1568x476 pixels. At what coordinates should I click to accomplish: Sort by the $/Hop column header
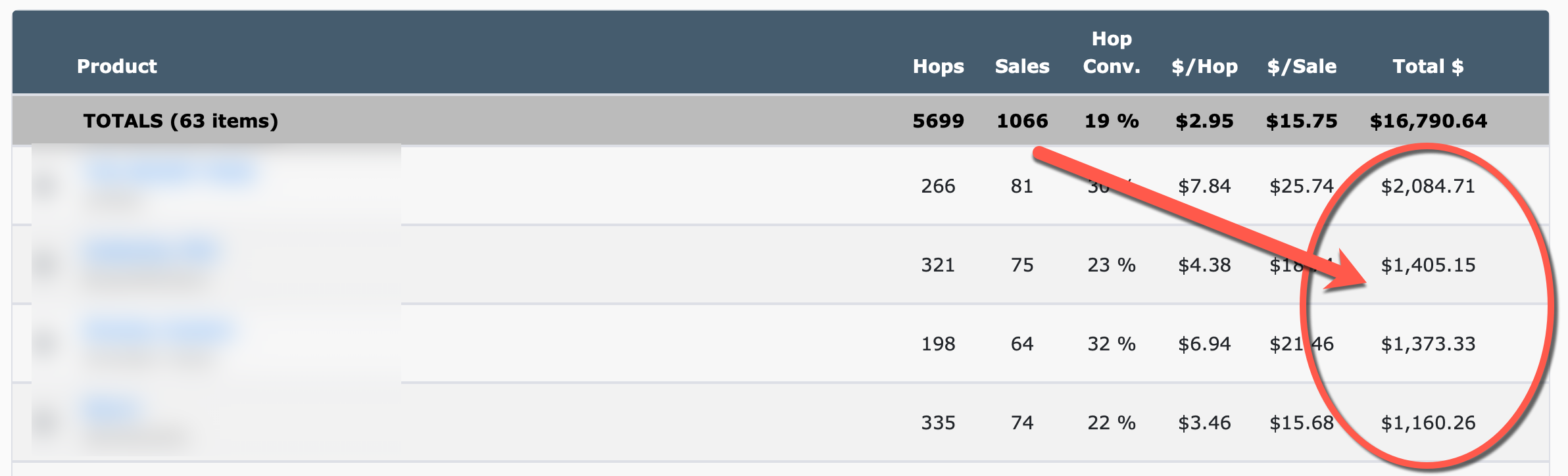(1204, 66)
